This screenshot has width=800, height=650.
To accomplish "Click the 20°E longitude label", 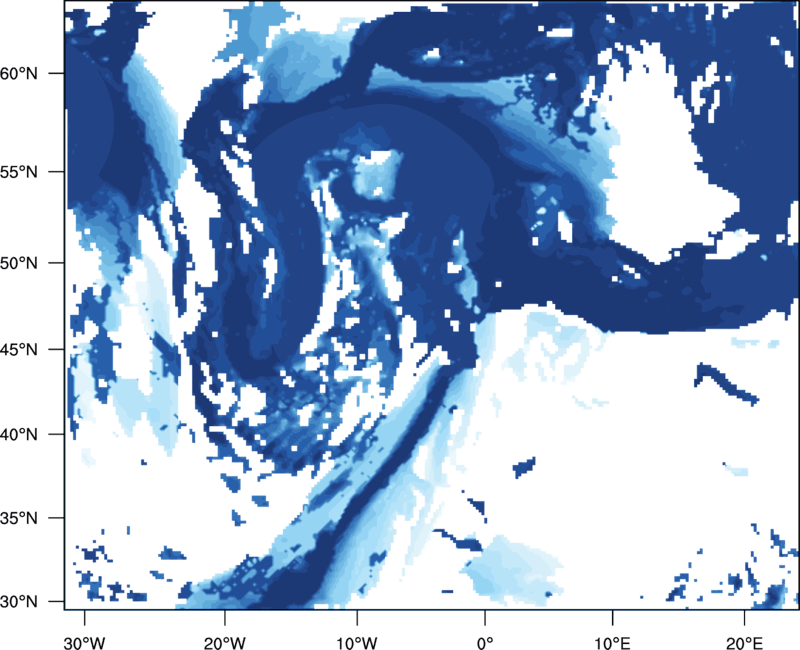I will pos(744,643).
